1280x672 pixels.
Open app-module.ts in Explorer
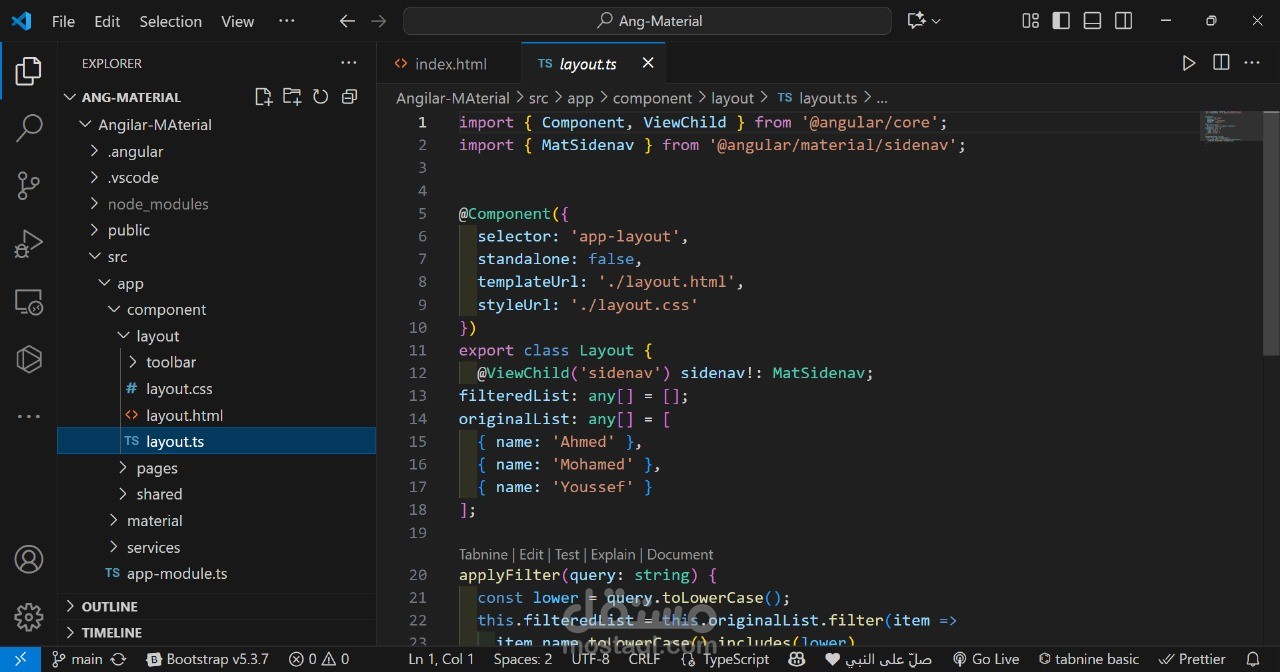pyautogui.click(x=217, y=573)
